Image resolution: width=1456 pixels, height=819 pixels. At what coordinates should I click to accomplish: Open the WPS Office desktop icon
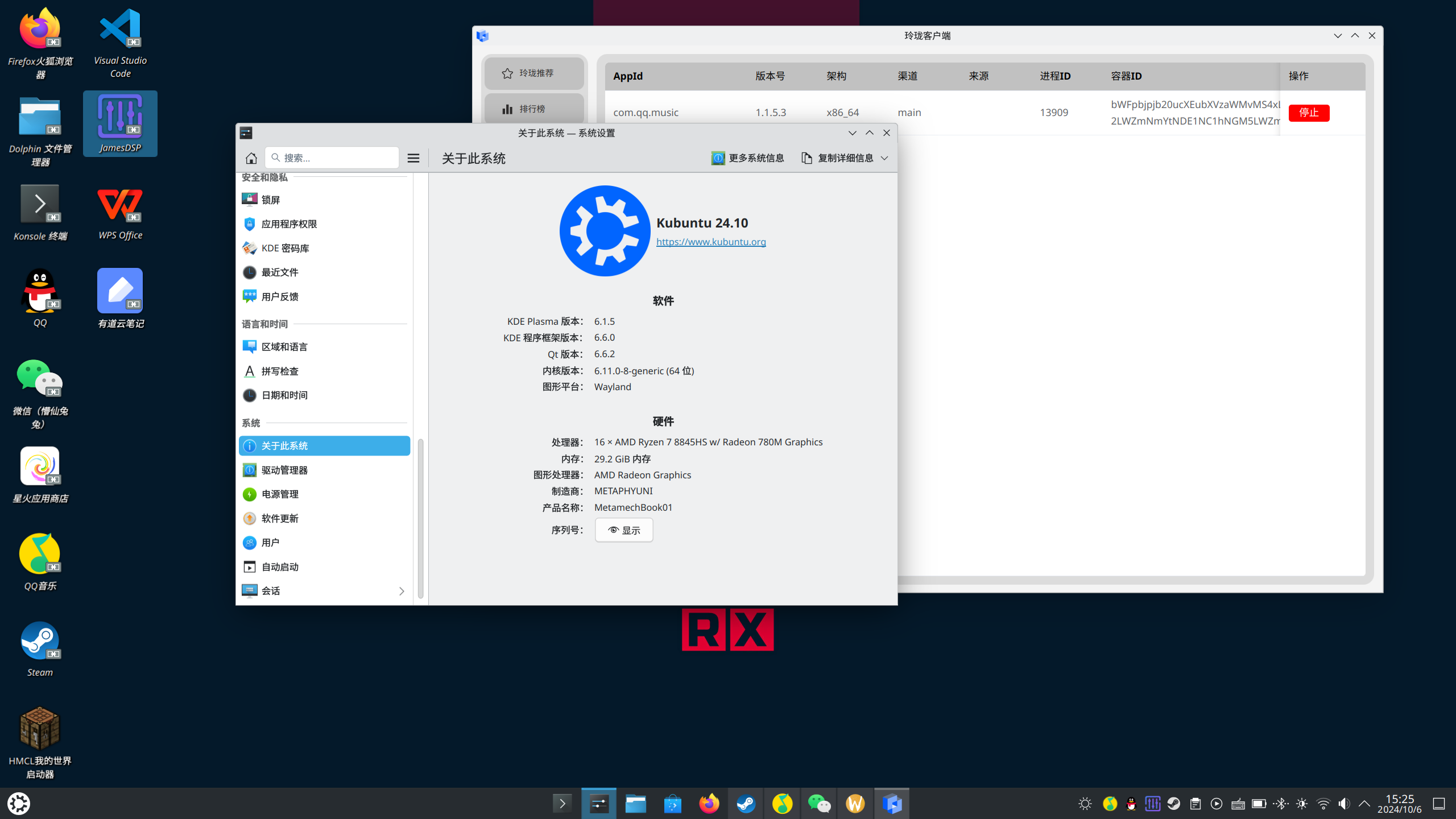120,213
